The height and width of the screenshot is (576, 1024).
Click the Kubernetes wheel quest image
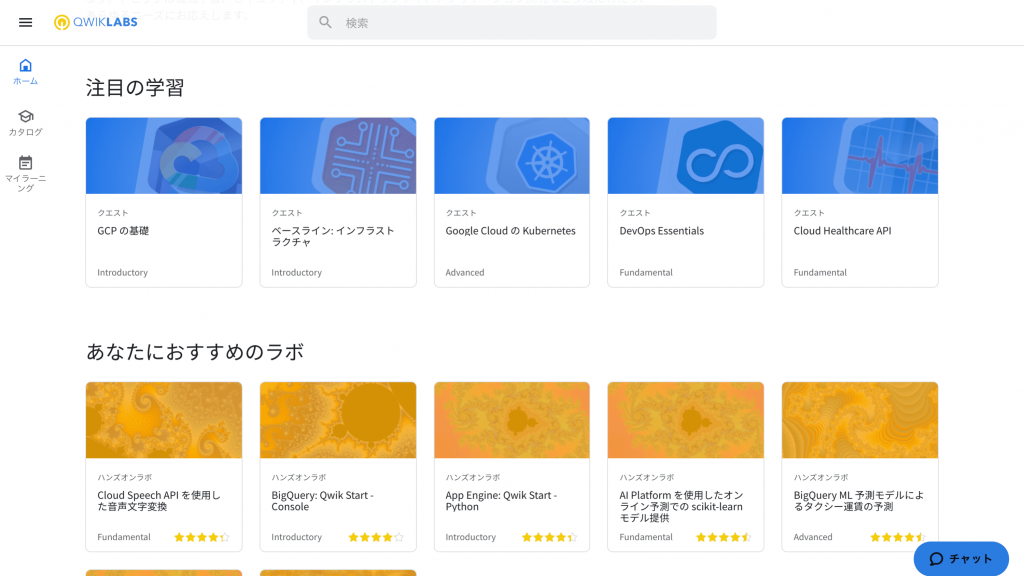[x=512, y=156]
